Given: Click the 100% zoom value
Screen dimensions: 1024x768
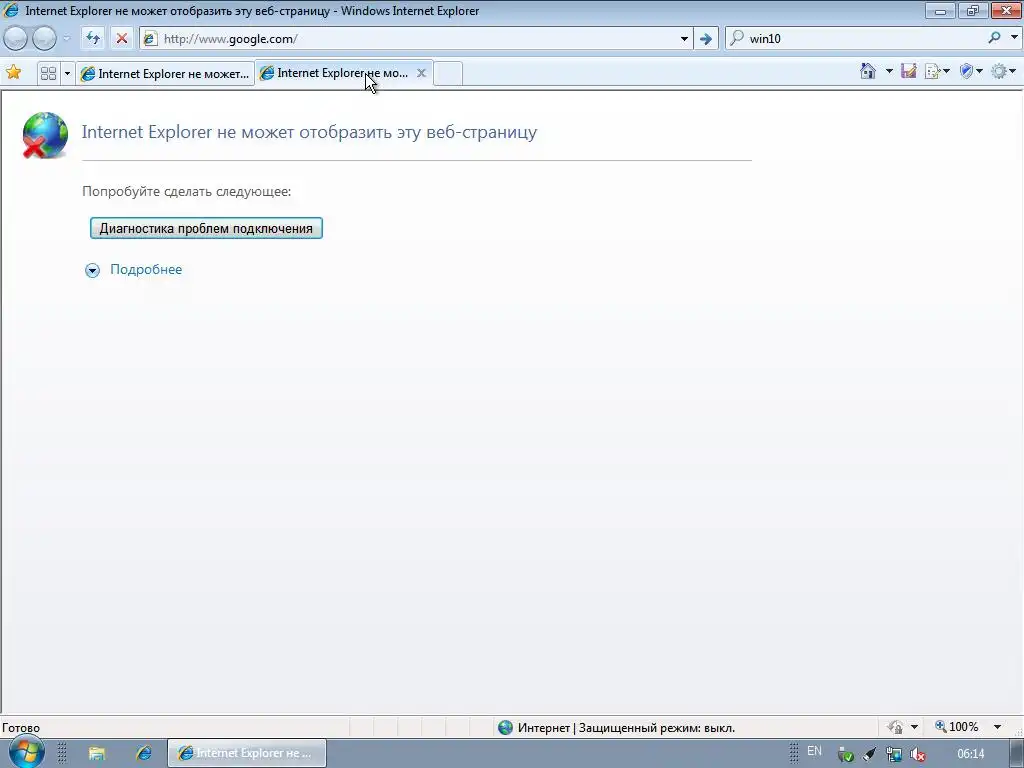Looking at the screenshot, I should point(964,727).
